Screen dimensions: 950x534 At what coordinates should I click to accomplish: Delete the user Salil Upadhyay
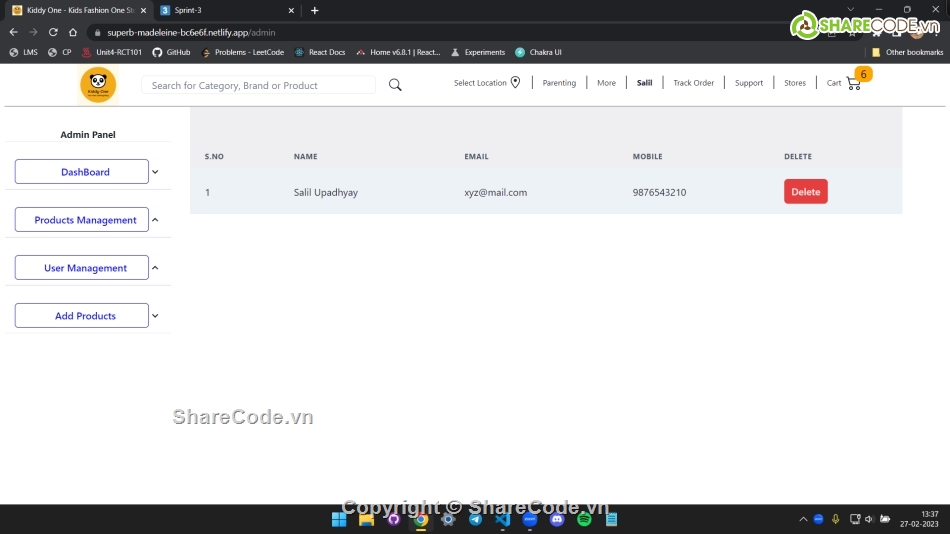point(805,192)
